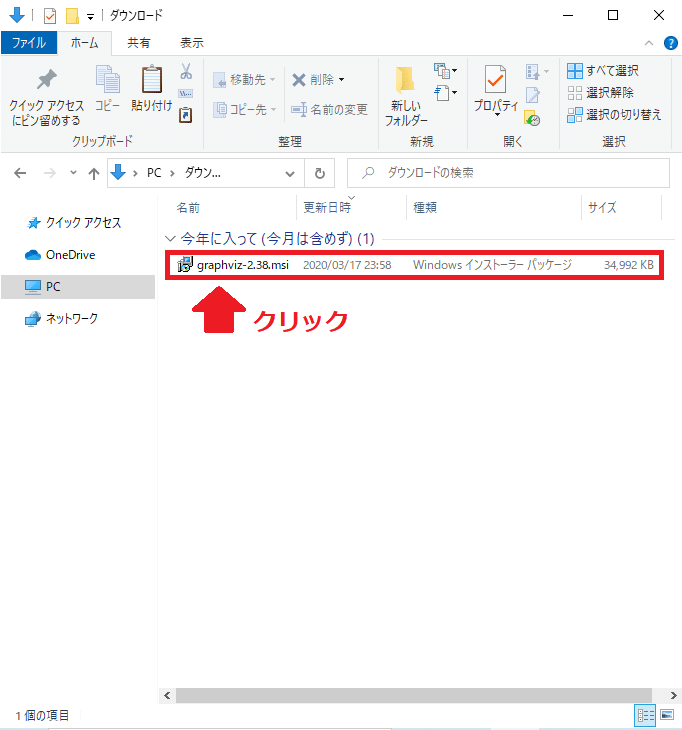Open the Open-with dropdown in Open group
The width and height of the screenshot is (682, 730).
click(537, 72)
